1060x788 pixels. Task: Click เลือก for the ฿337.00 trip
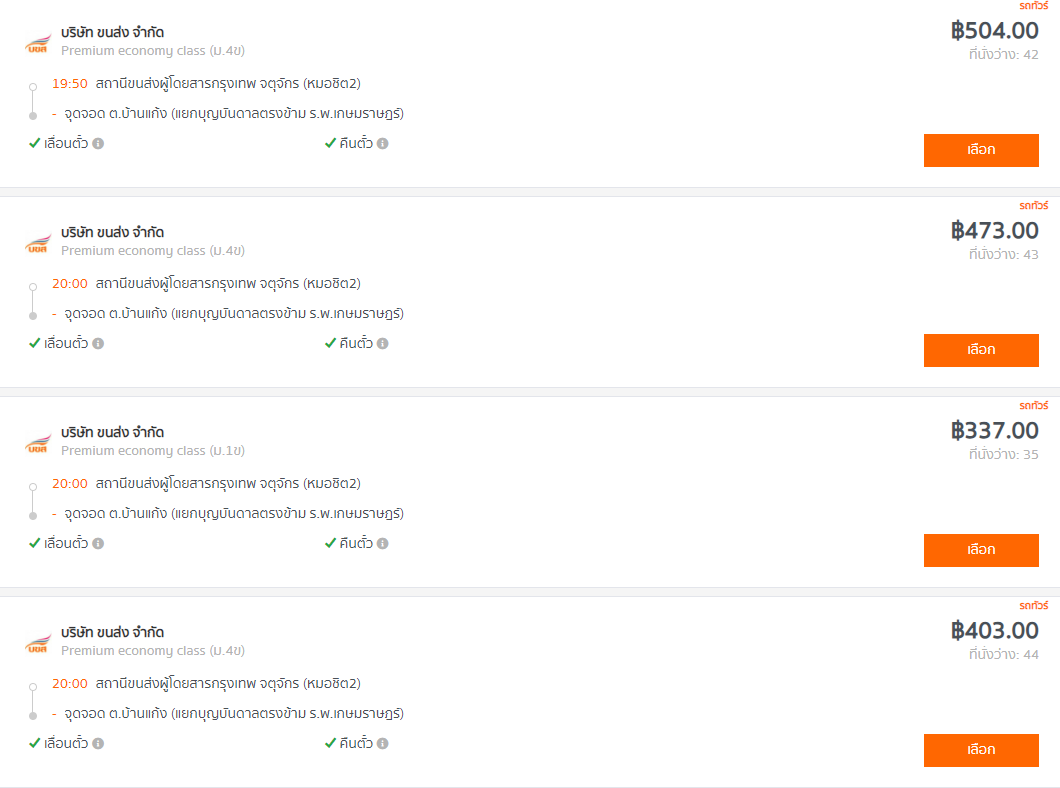[x=981, y=550]
